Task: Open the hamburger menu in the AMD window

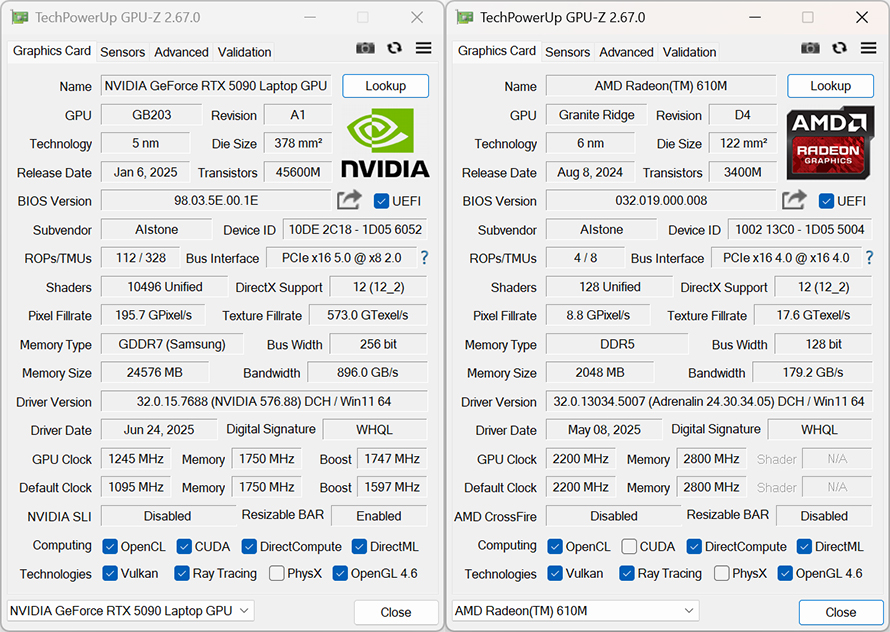Action: coord(868,49)
